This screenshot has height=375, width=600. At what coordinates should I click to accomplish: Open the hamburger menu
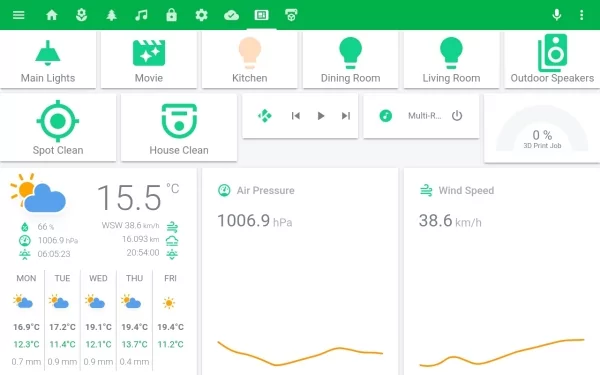18,15
